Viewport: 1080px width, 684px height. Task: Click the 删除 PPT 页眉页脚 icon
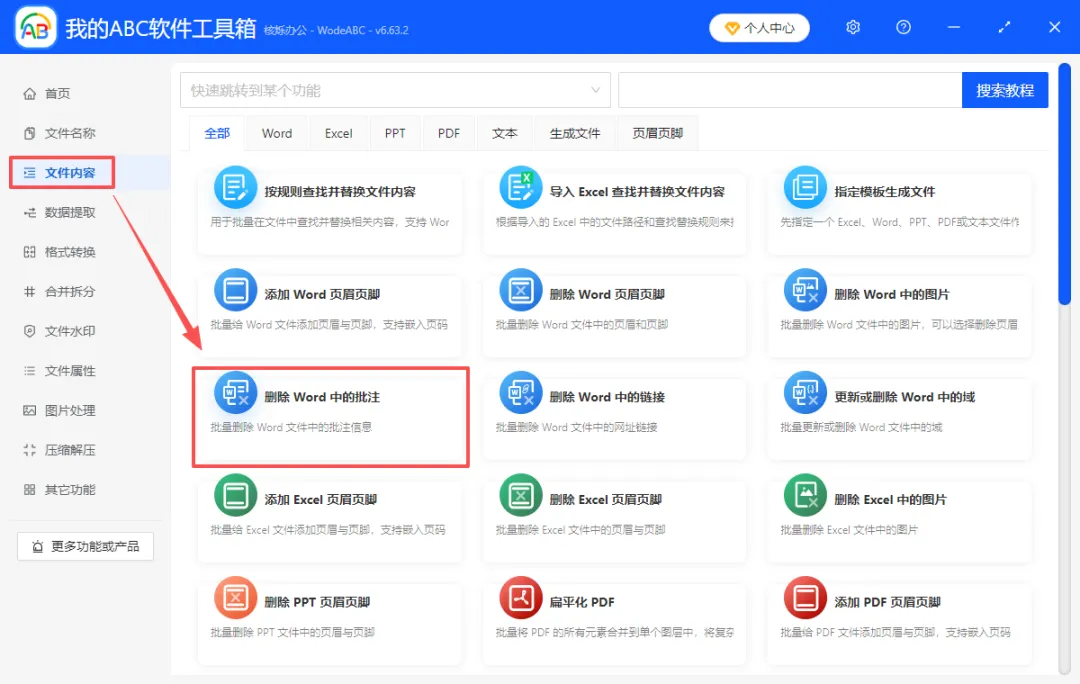(235, 598)
